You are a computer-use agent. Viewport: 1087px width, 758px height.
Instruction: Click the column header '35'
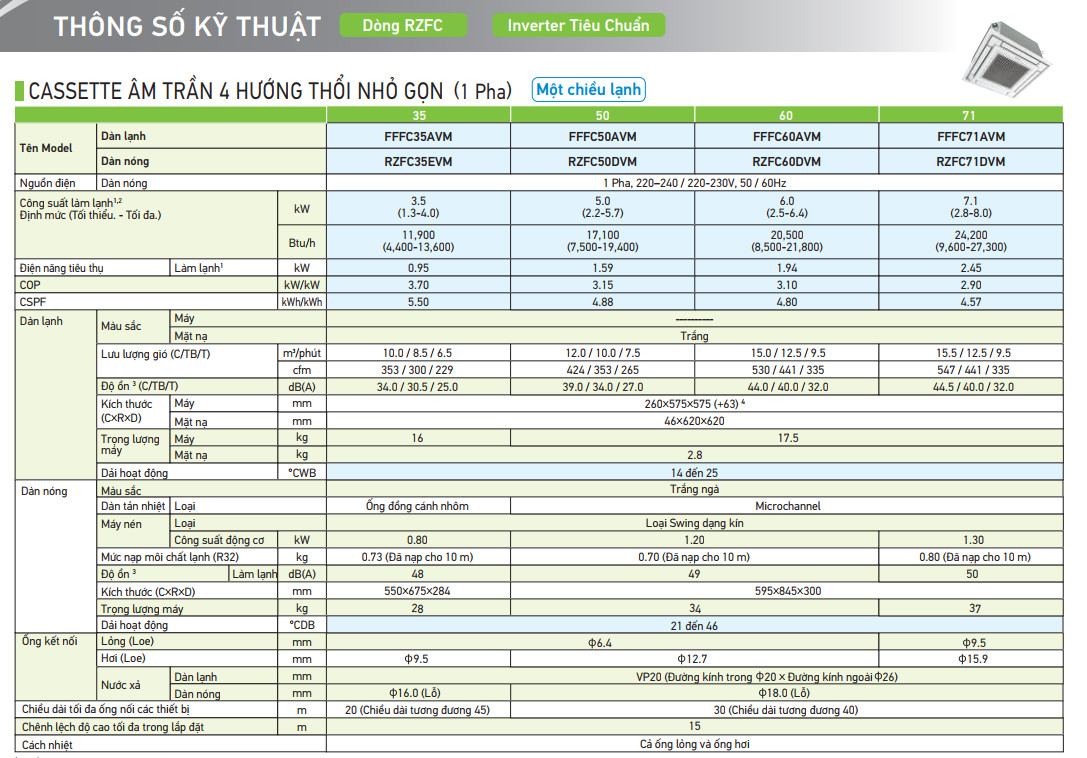pos(419,115)
